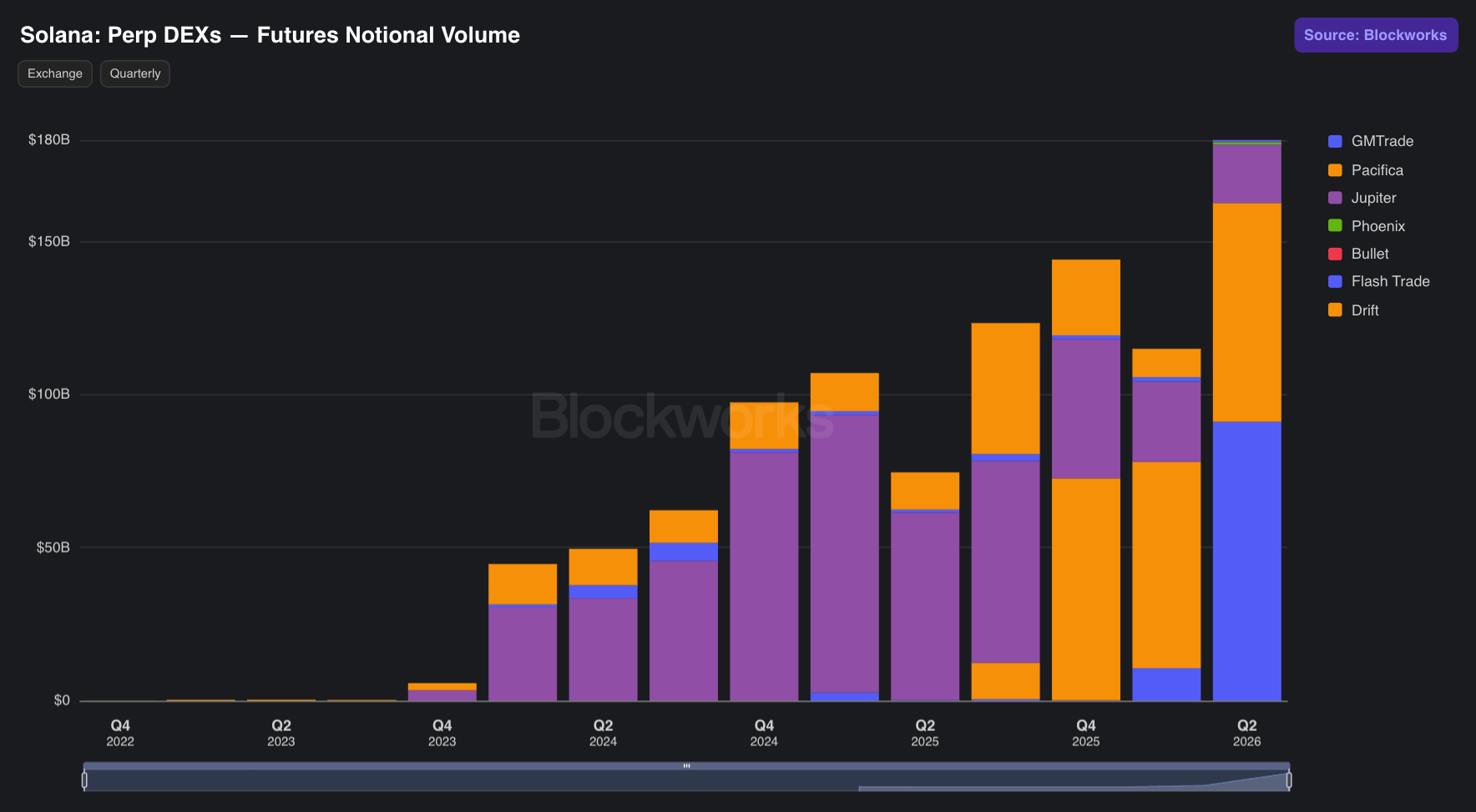This screenshot has width=1476, height=812.
Task: Click the Phoenix green legend swatch
Action: pos(1335,225)
